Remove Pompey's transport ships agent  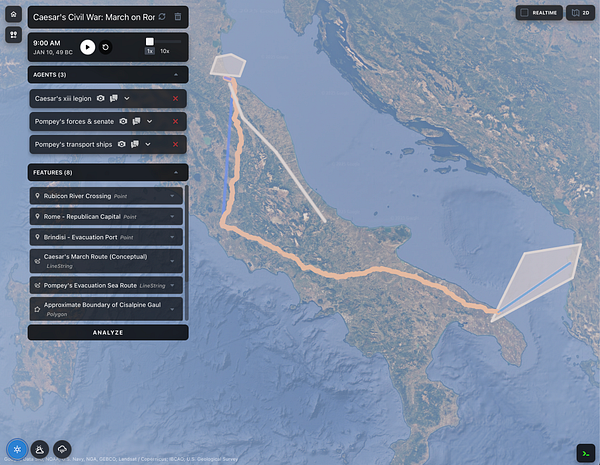click(x=175, y=144)
